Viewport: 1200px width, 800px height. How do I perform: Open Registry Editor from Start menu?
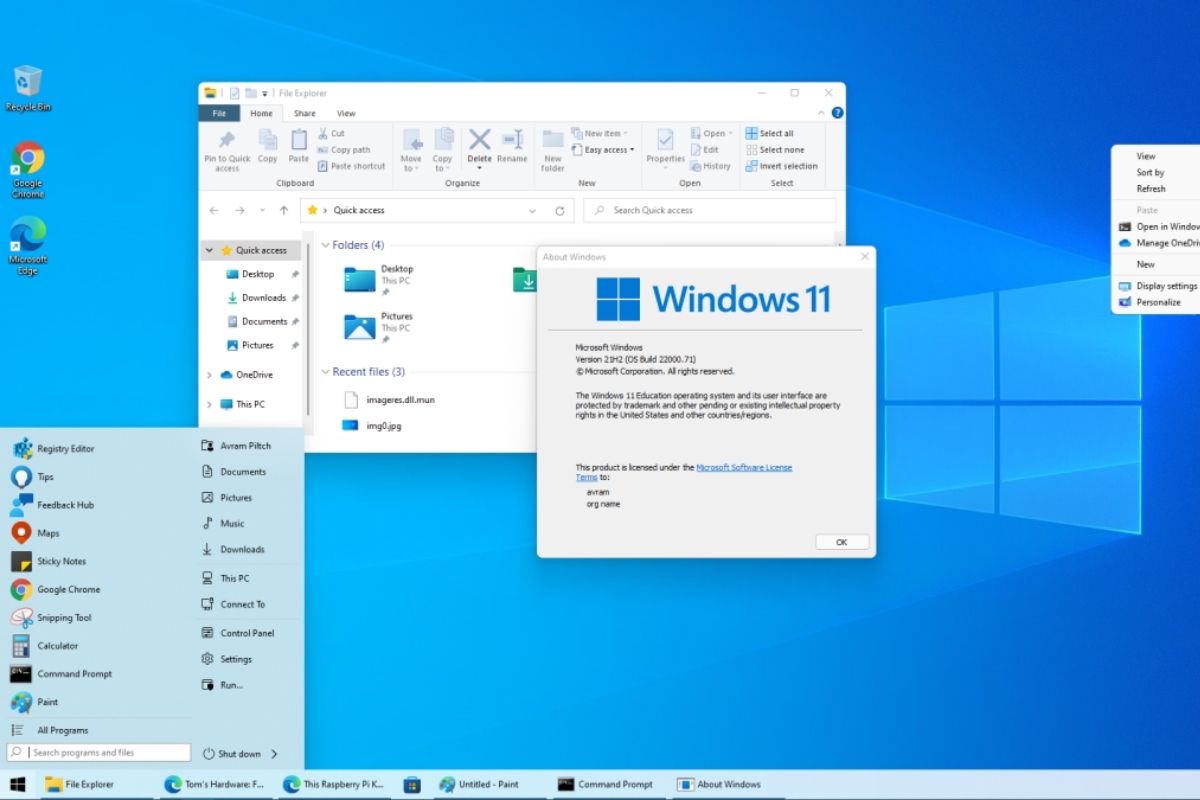[55, 448]
